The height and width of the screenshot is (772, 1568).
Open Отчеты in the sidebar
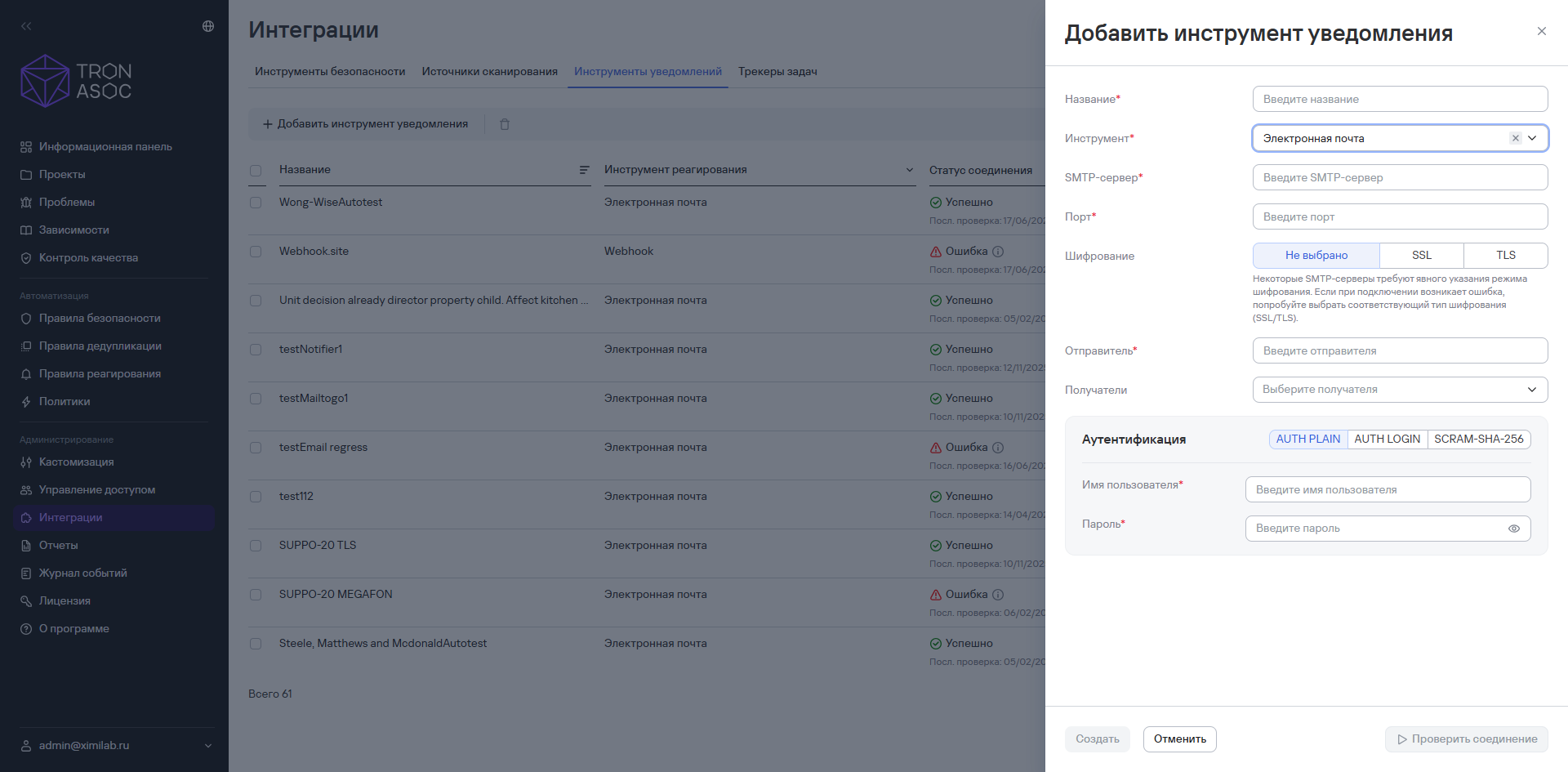click(x=59, y=546)
